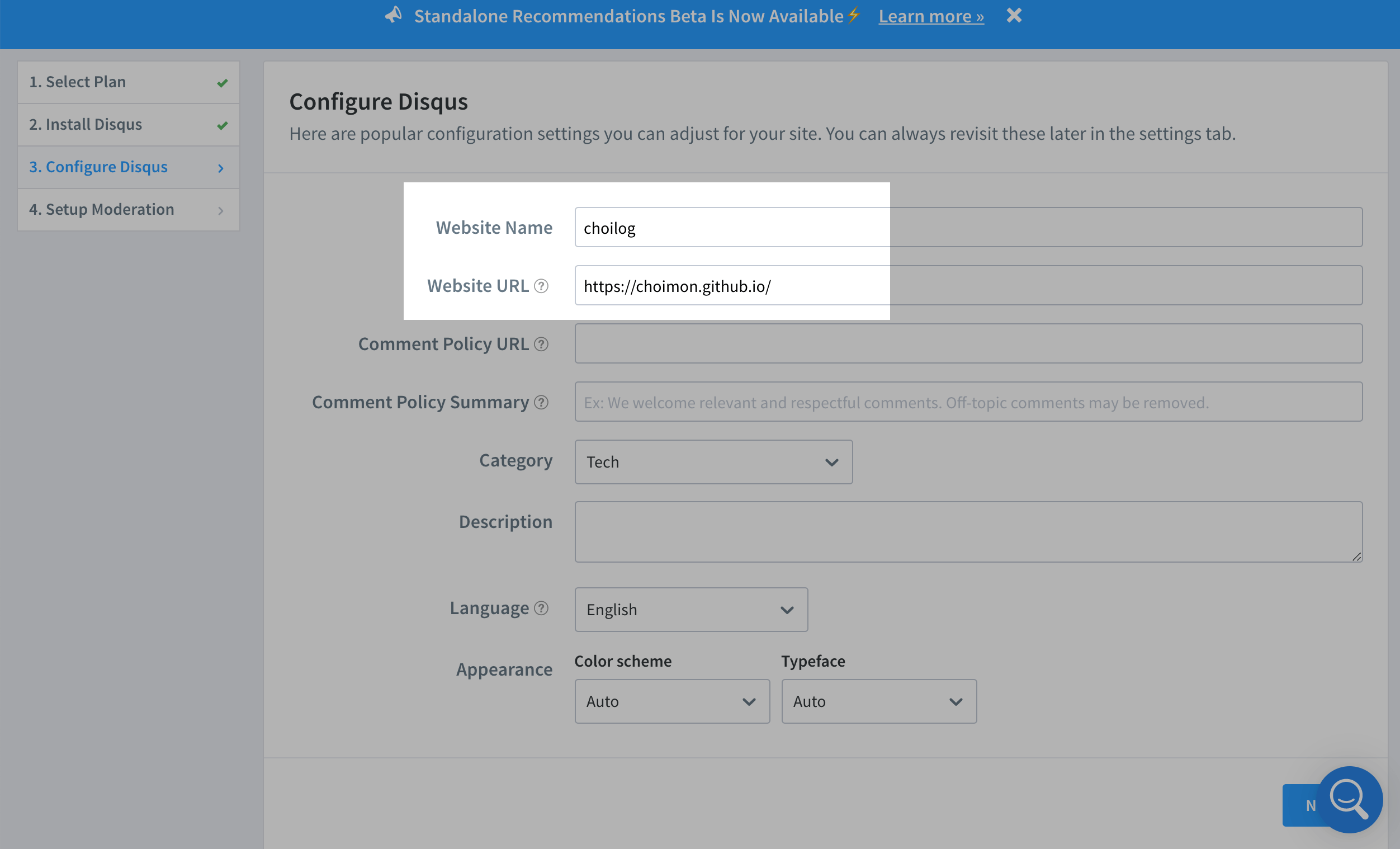
Task: Show help for Website URL
Action: coord(541,286)
